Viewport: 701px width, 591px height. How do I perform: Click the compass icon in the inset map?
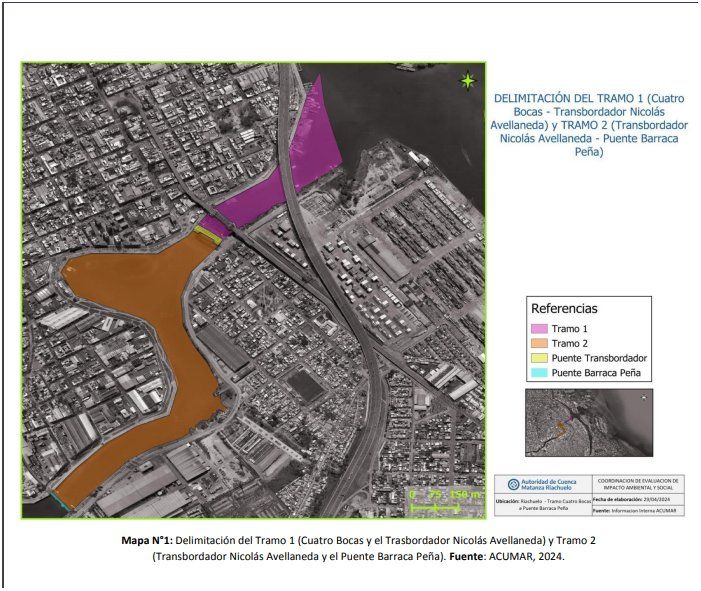click(643, 397)
